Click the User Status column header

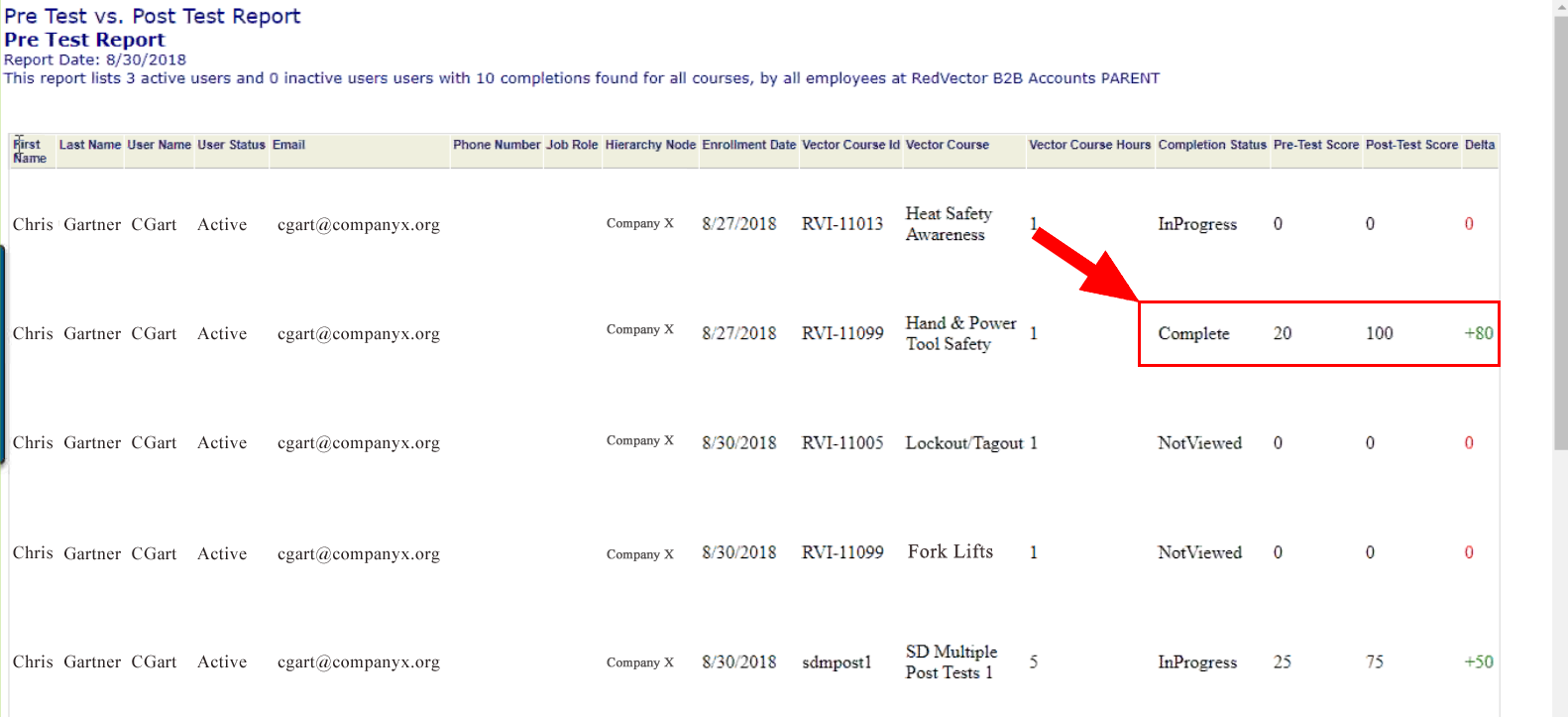coord(231,145)
